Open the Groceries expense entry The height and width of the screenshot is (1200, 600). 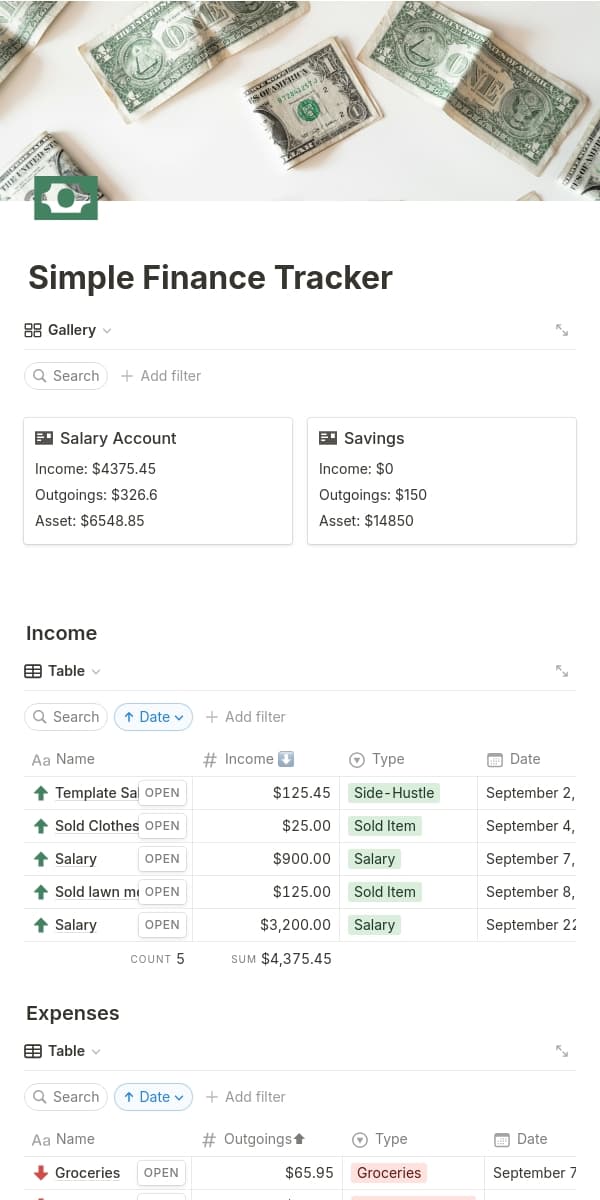pos(162,1173)
